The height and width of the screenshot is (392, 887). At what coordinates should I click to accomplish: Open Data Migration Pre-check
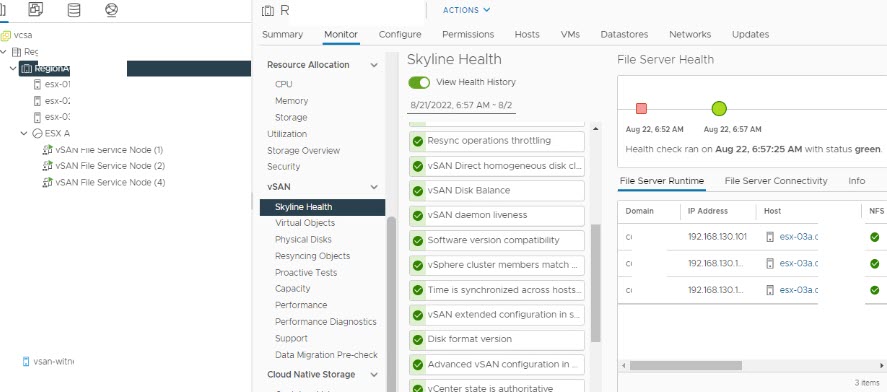326,355
